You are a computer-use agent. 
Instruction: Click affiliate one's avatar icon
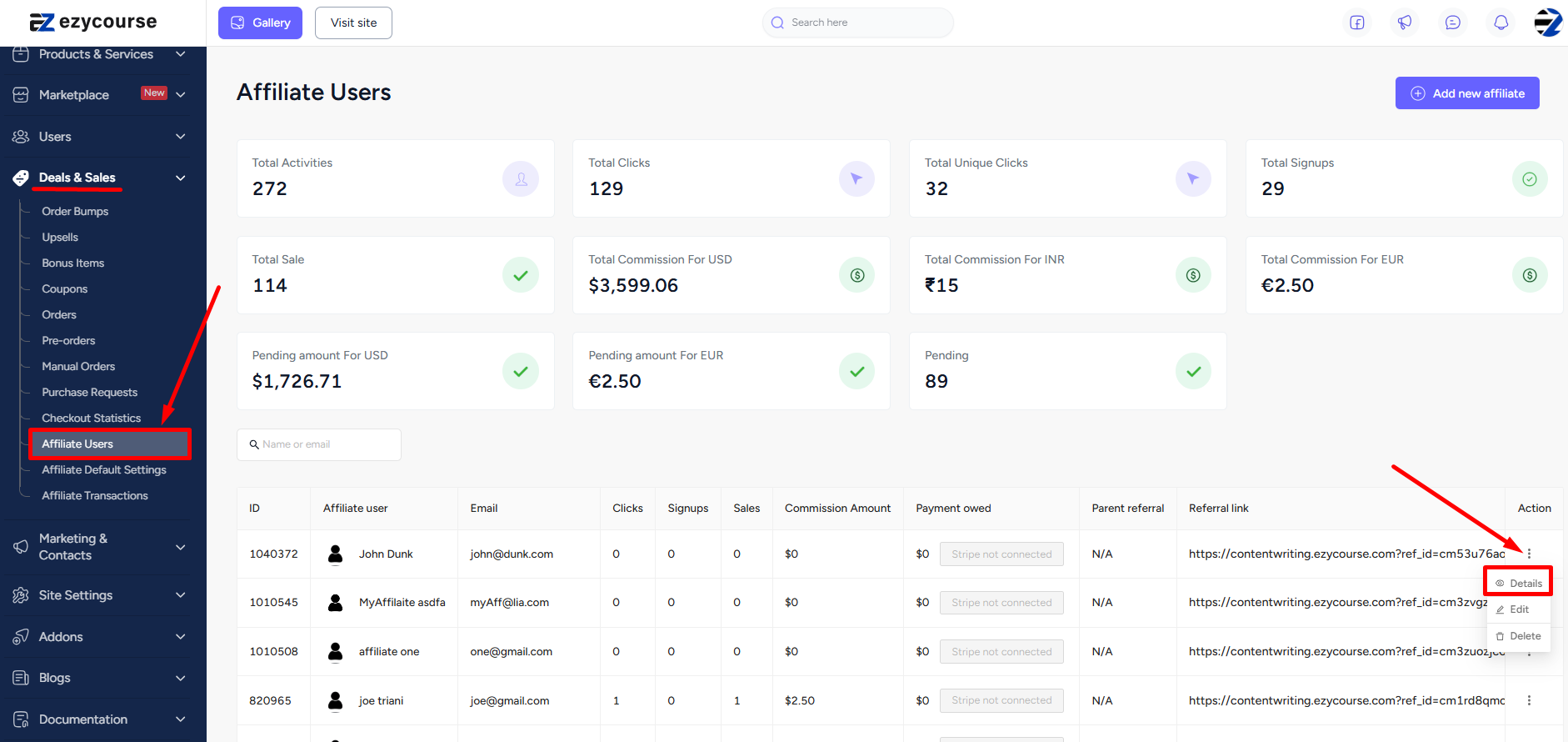click(336, 651)
